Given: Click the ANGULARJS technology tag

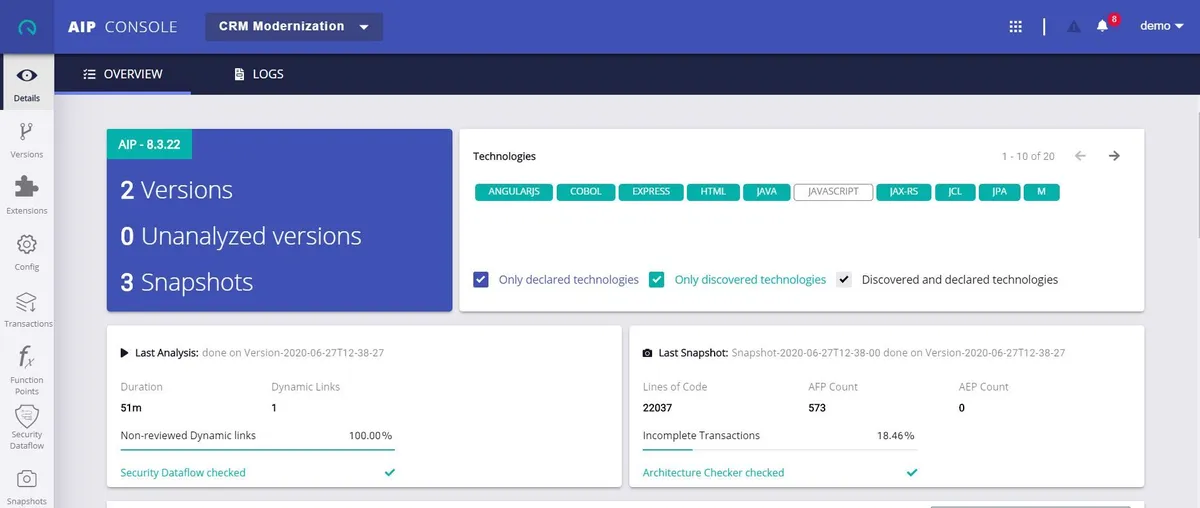Looking at the screenshot, I should pos(514,192).
